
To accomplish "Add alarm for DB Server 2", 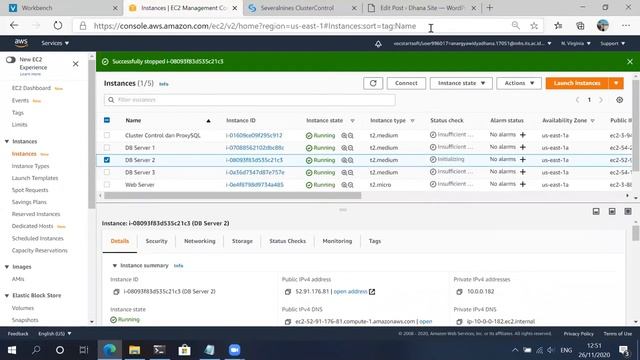I will coord(523,160).
